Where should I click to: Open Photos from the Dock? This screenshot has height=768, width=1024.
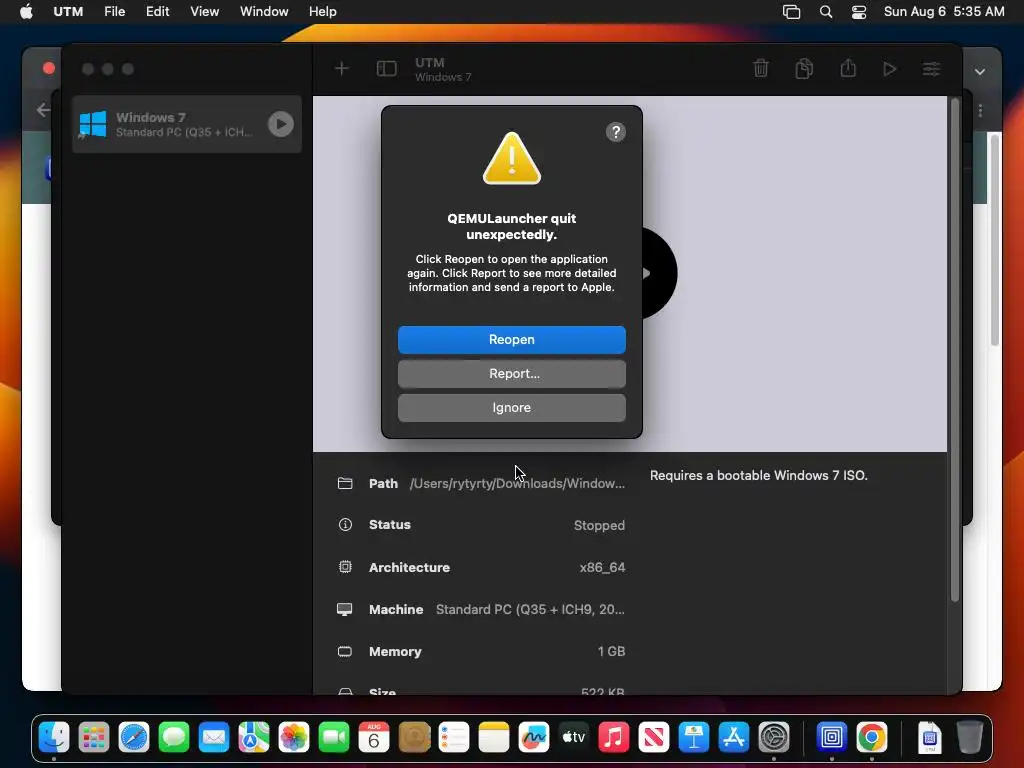pyautogui.click(x=294, y=737)
